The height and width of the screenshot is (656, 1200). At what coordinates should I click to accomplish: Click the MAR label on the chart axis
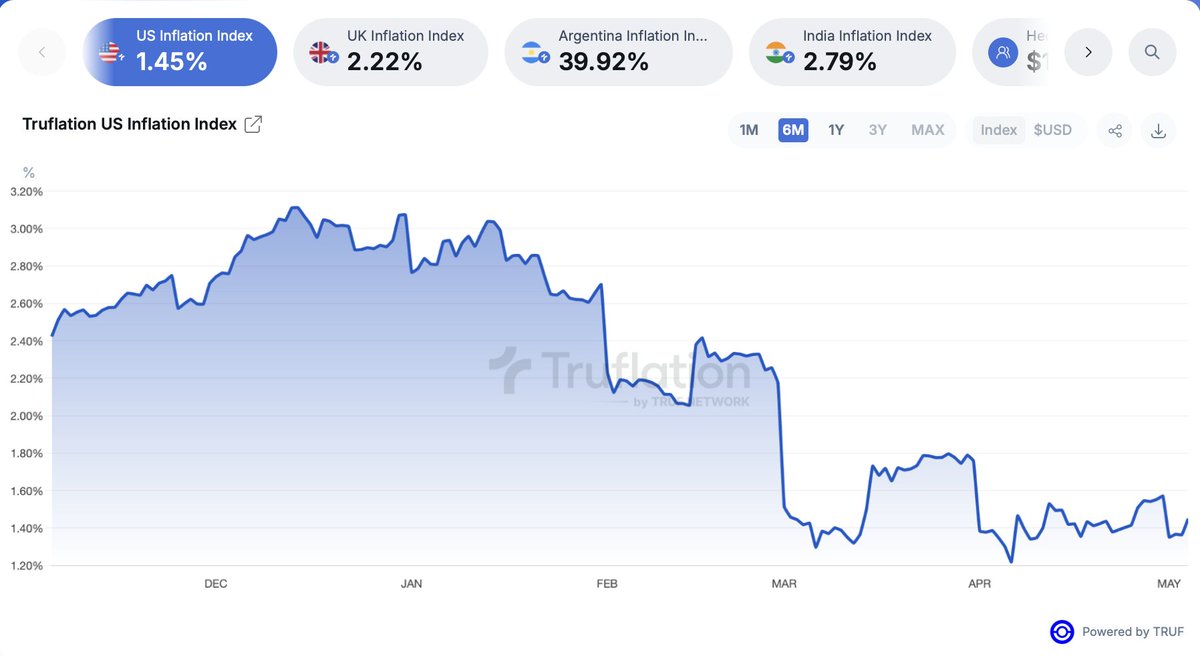coord(784,583)
